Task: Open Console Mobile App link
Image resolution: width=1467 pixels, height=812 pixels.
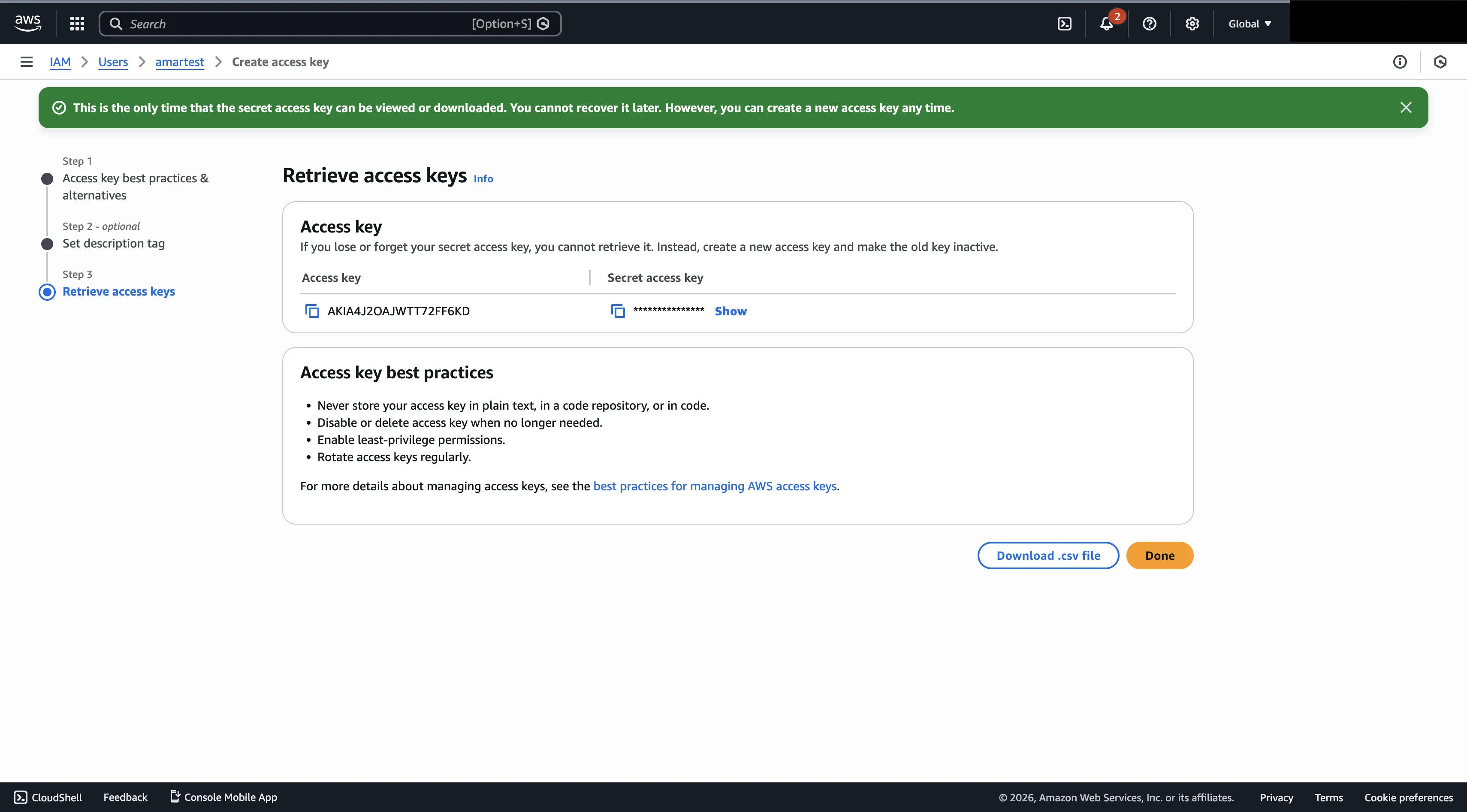Action: pos(223,797)
